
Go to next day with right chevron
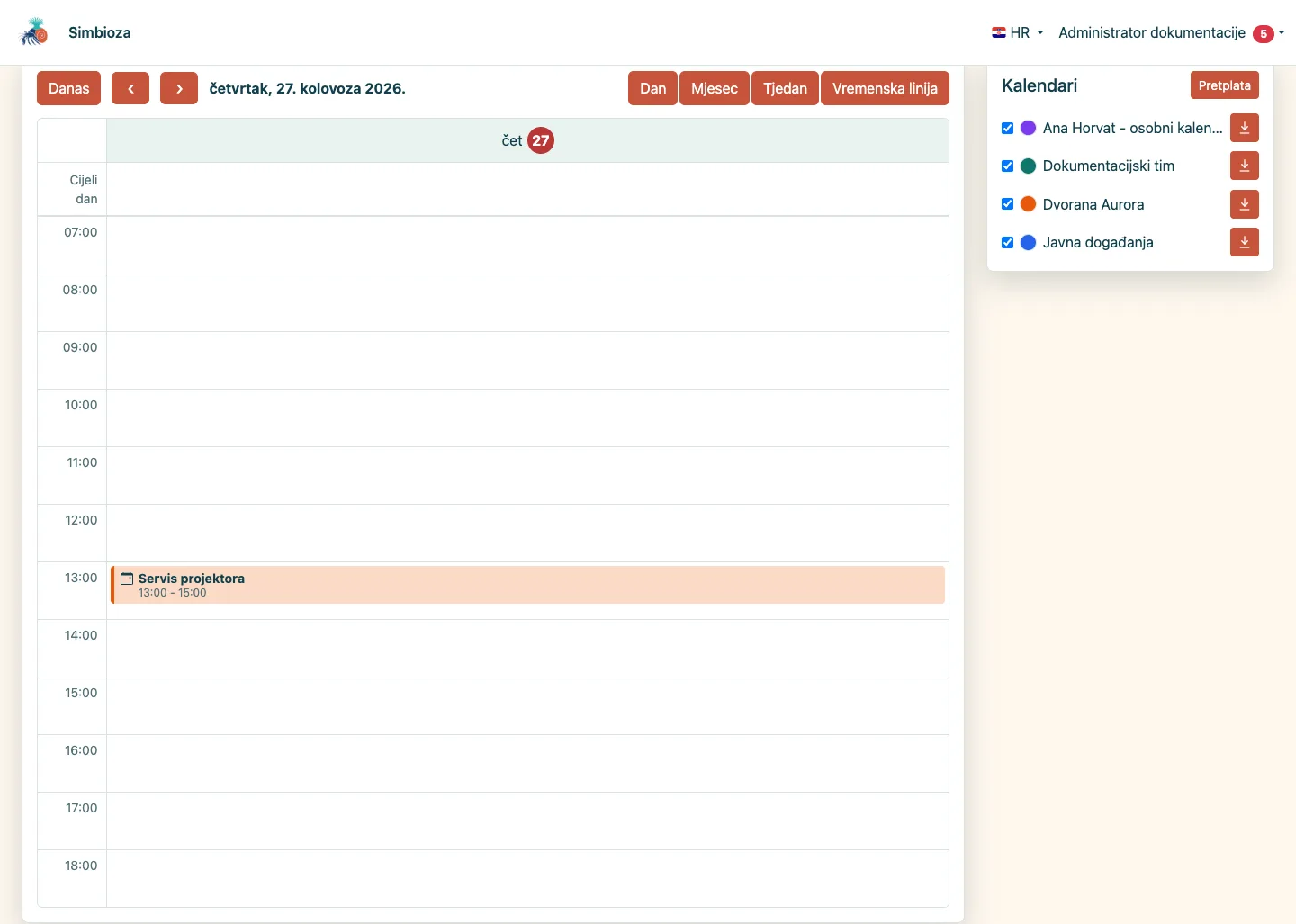pos(179,88)
